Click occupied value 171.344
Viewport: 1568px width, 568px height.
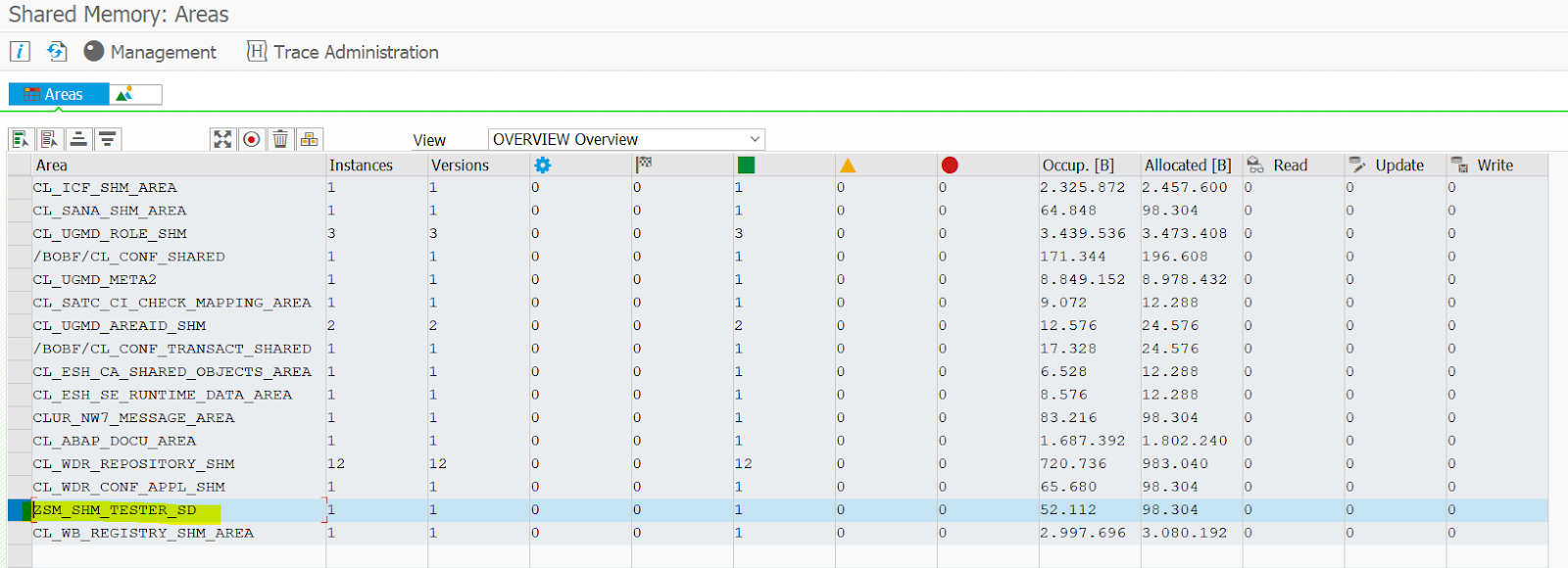1073,257
